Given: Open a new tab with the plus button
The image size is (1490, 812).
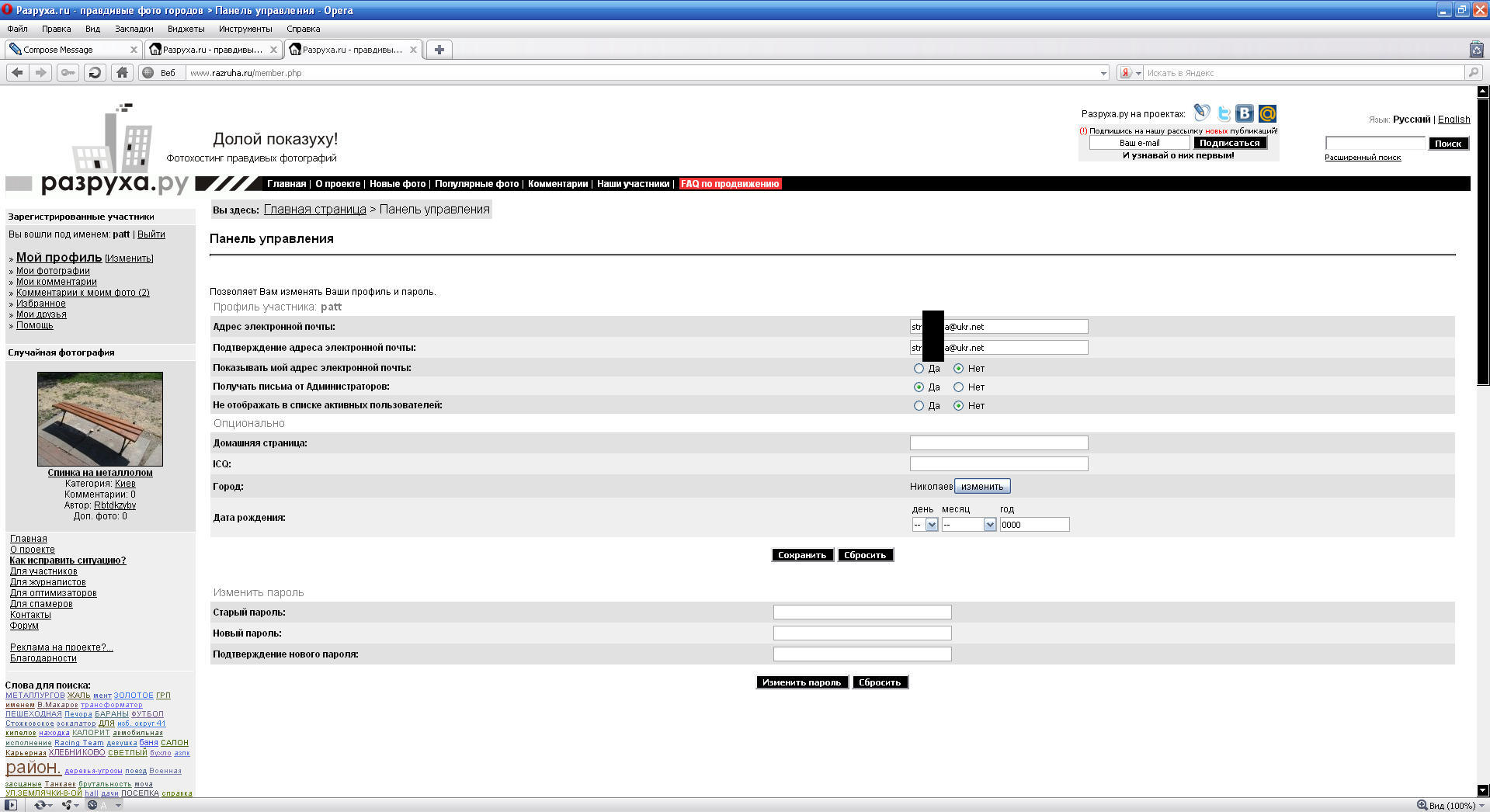Looking at the screenshot, I should pos(439,50).
